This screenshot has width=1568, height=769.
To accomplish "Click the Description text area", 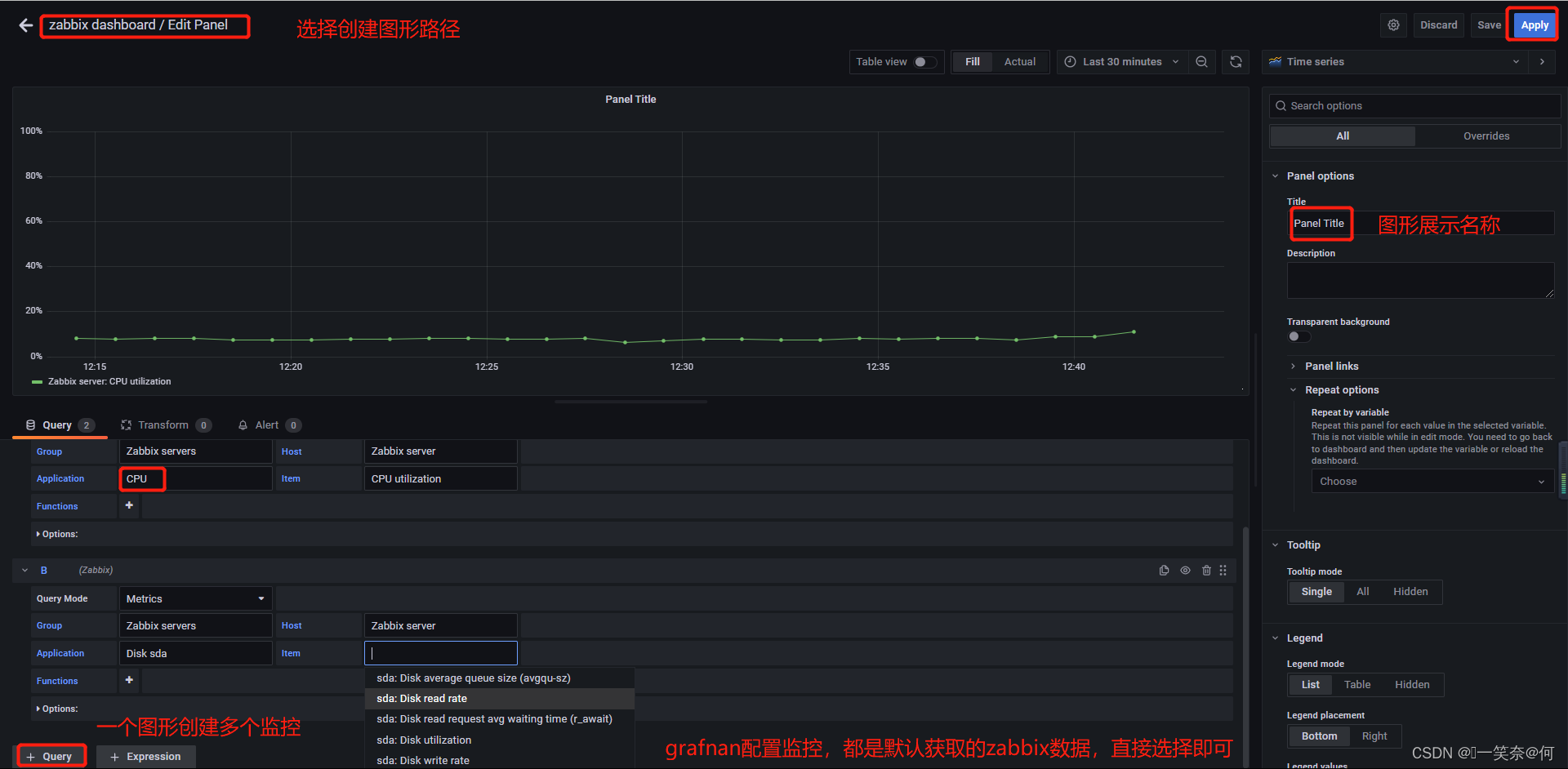I will [1420, 280].
